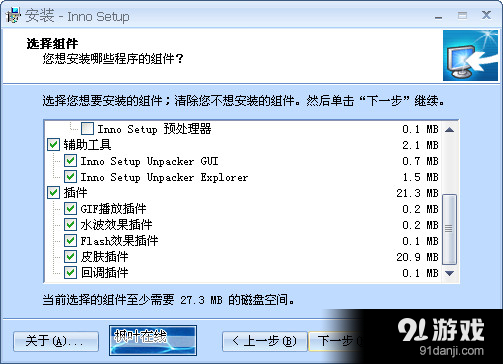Close the installer window
This screenshot has width=503, height=364.
tap(486, 15)
